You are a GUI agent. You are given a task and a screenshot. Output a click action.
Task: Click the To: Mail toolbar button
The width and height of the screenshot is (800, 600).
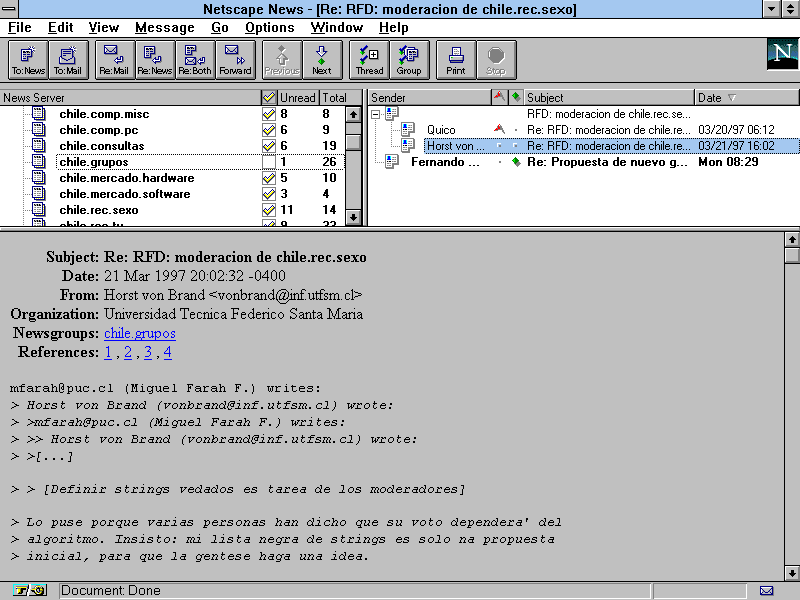[x=68, y=60]
